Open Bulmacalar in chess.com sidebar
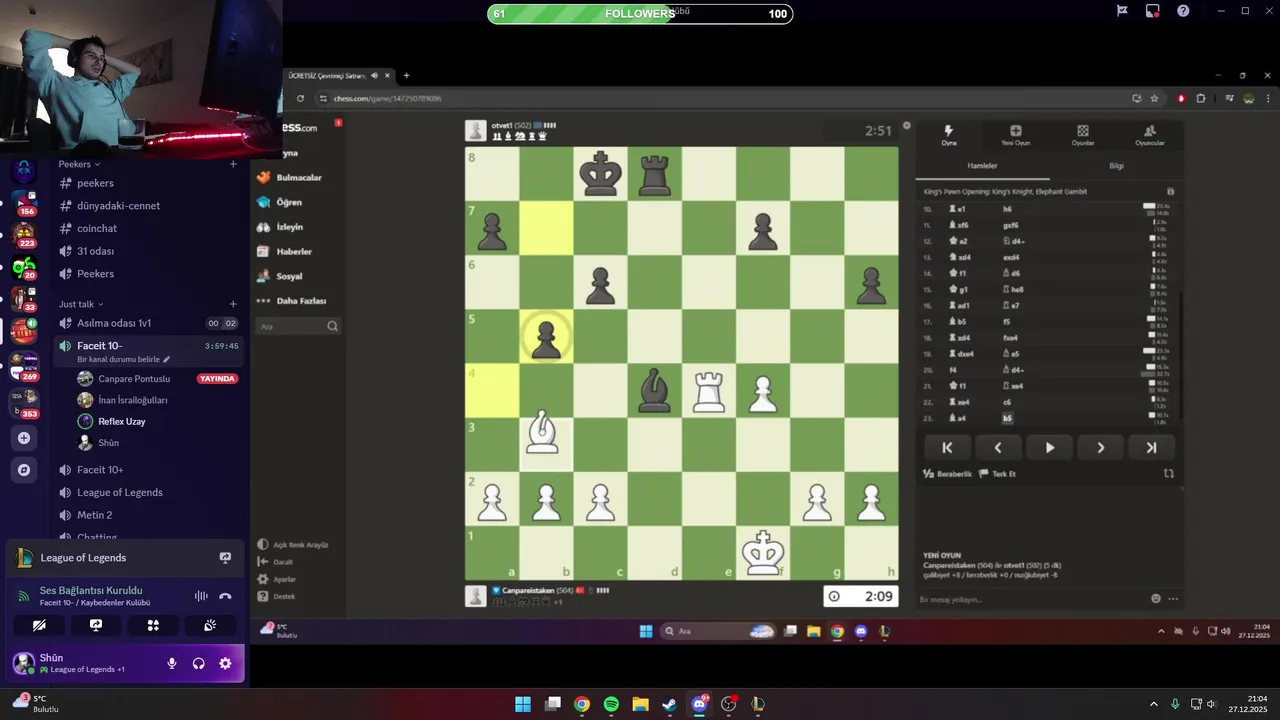 pos(290,177)
